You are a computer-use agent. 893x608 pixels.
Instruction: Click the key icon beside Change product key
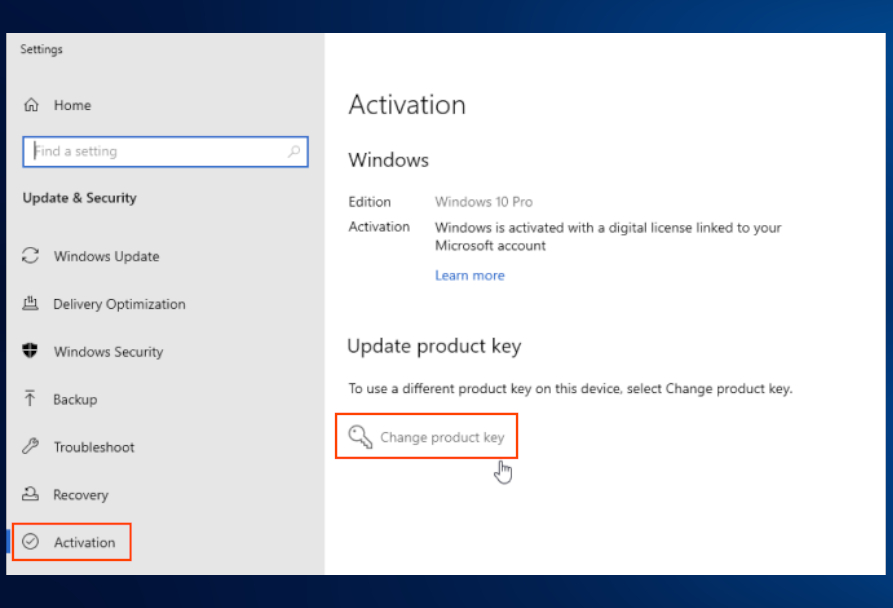point(360,435)
